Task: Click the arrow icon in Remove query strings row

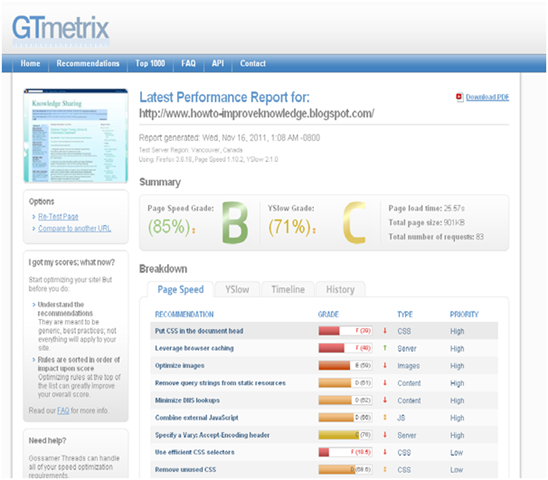Action: [385, 383]
